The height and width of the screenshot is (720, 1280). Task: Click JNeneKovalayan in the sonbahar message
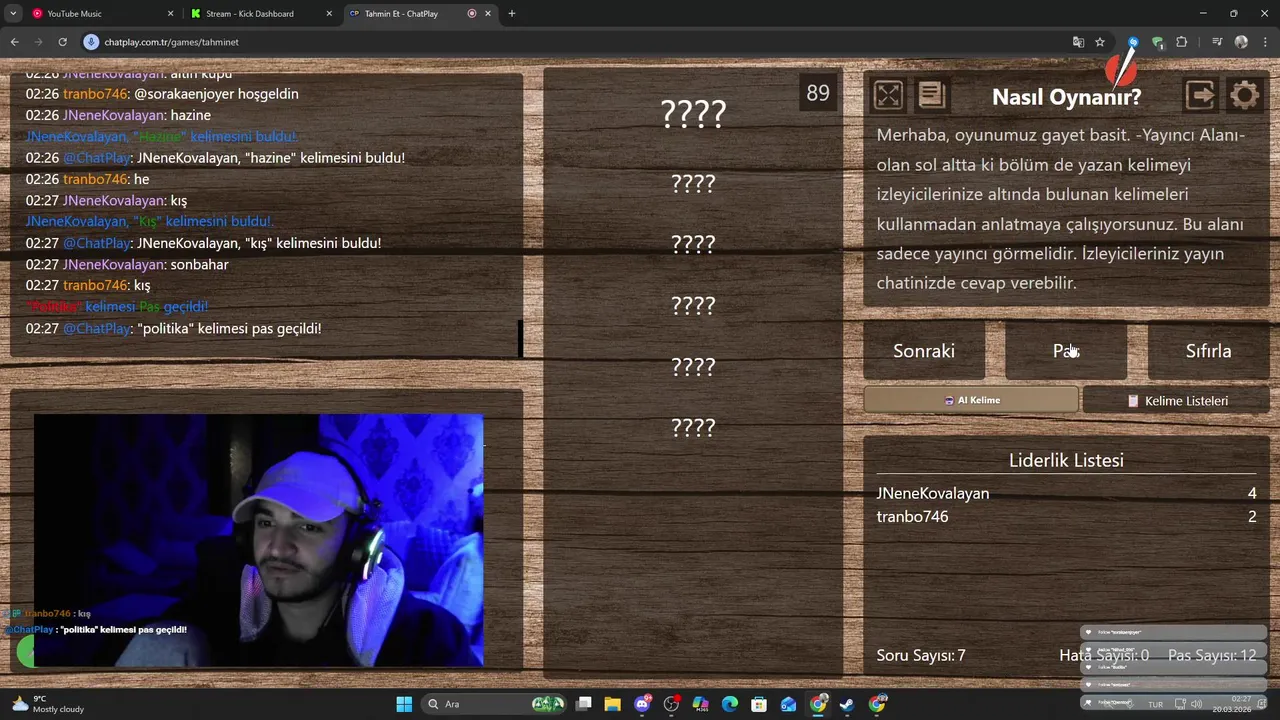(113, 264)
